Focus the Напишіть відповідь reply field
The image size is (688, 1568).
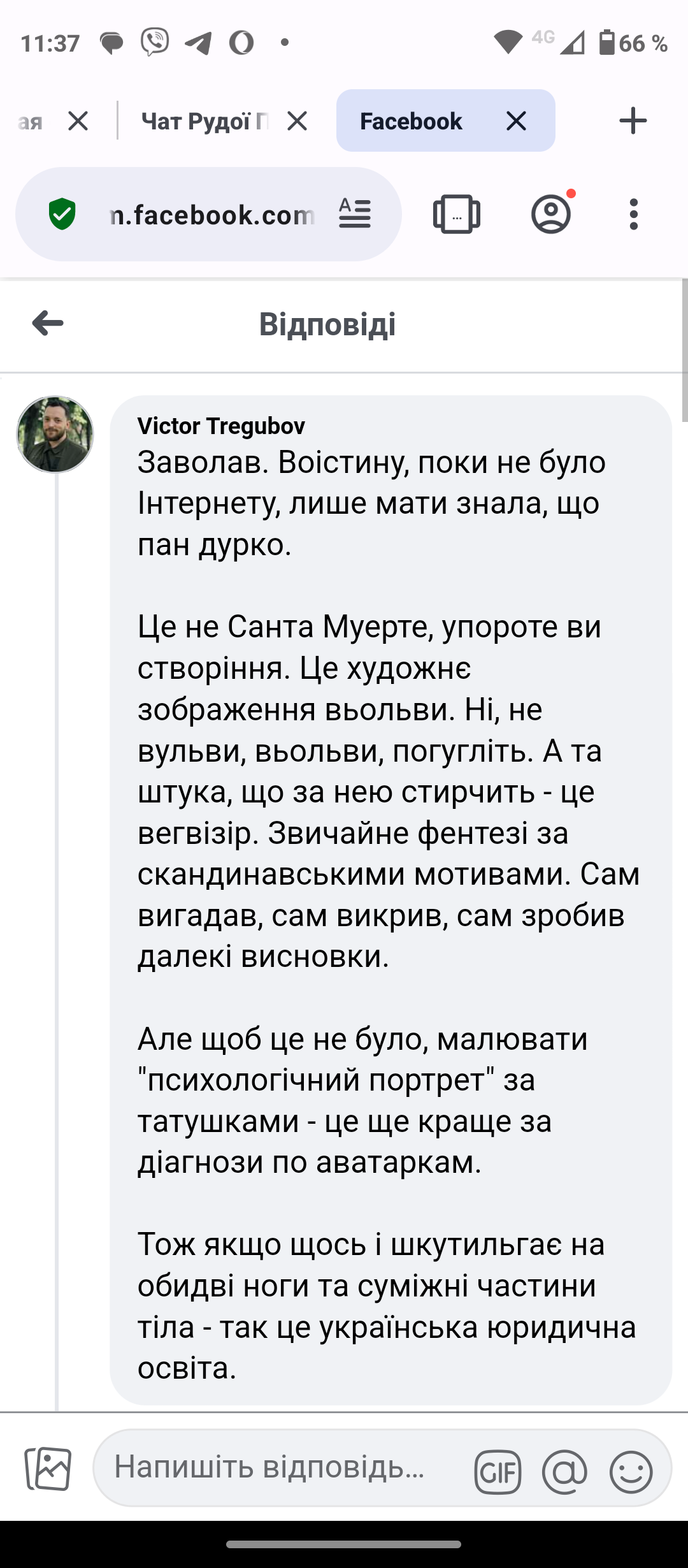point(280,1467)
